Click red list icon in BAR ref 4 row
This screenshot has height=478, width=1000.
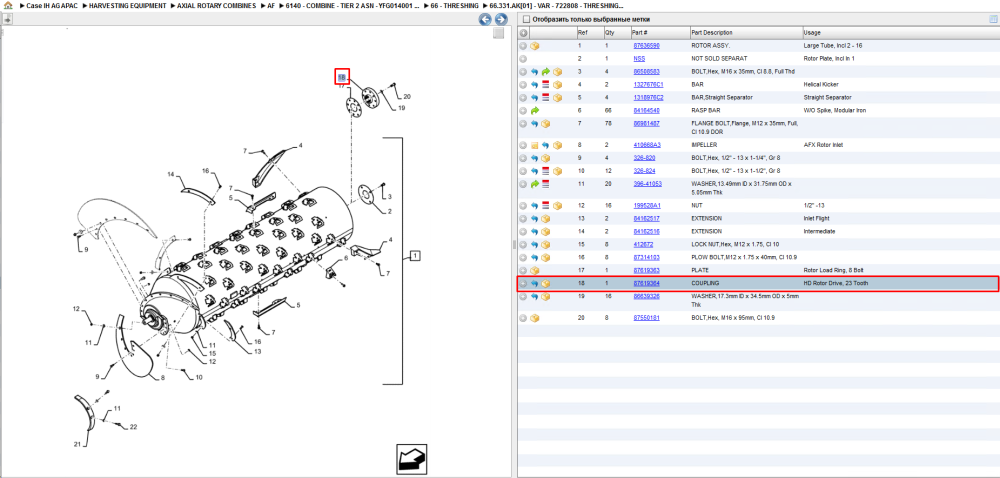[546, 85]
